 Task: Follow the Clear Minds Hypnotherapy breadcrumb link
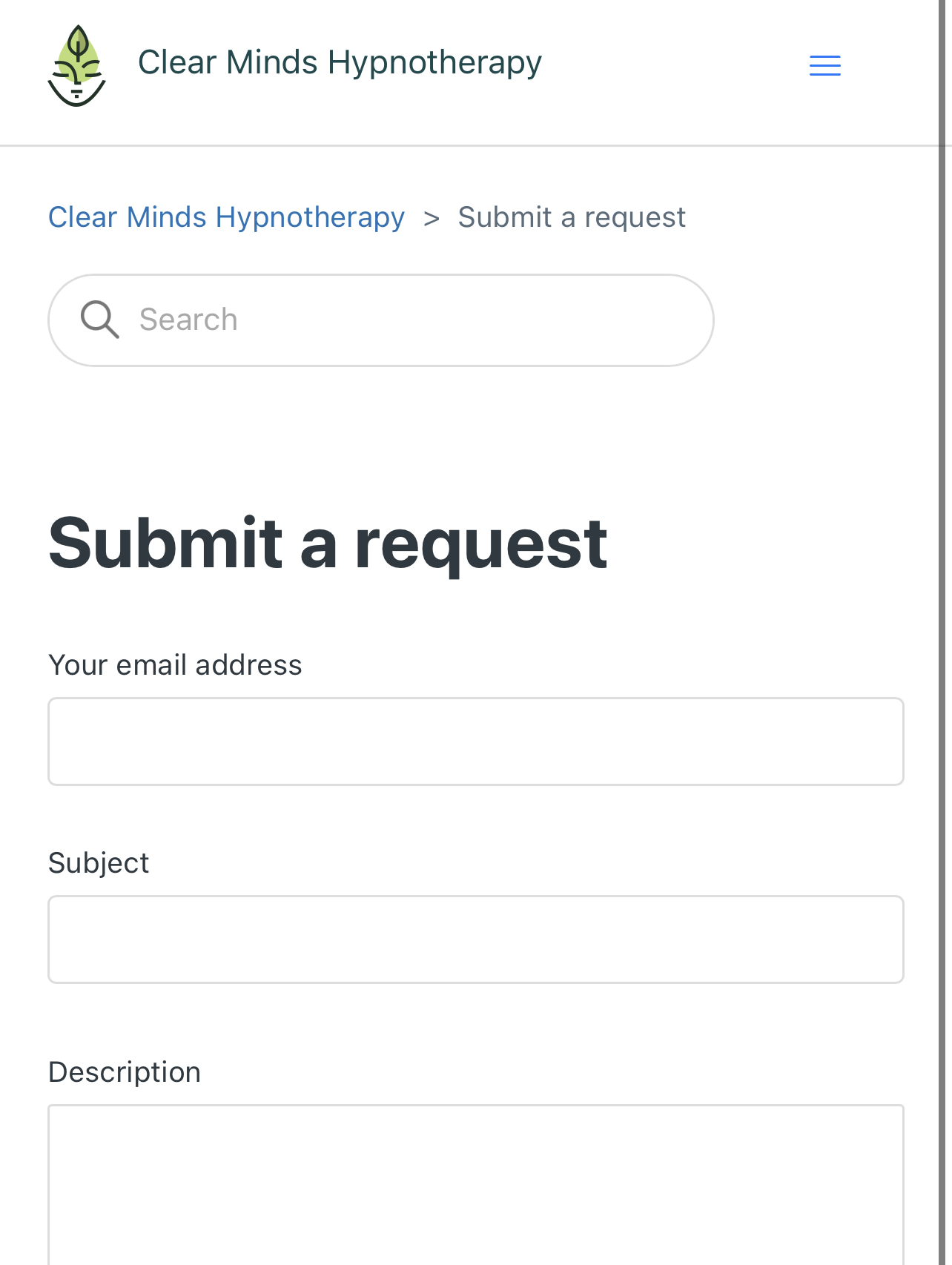click(226, 217)
